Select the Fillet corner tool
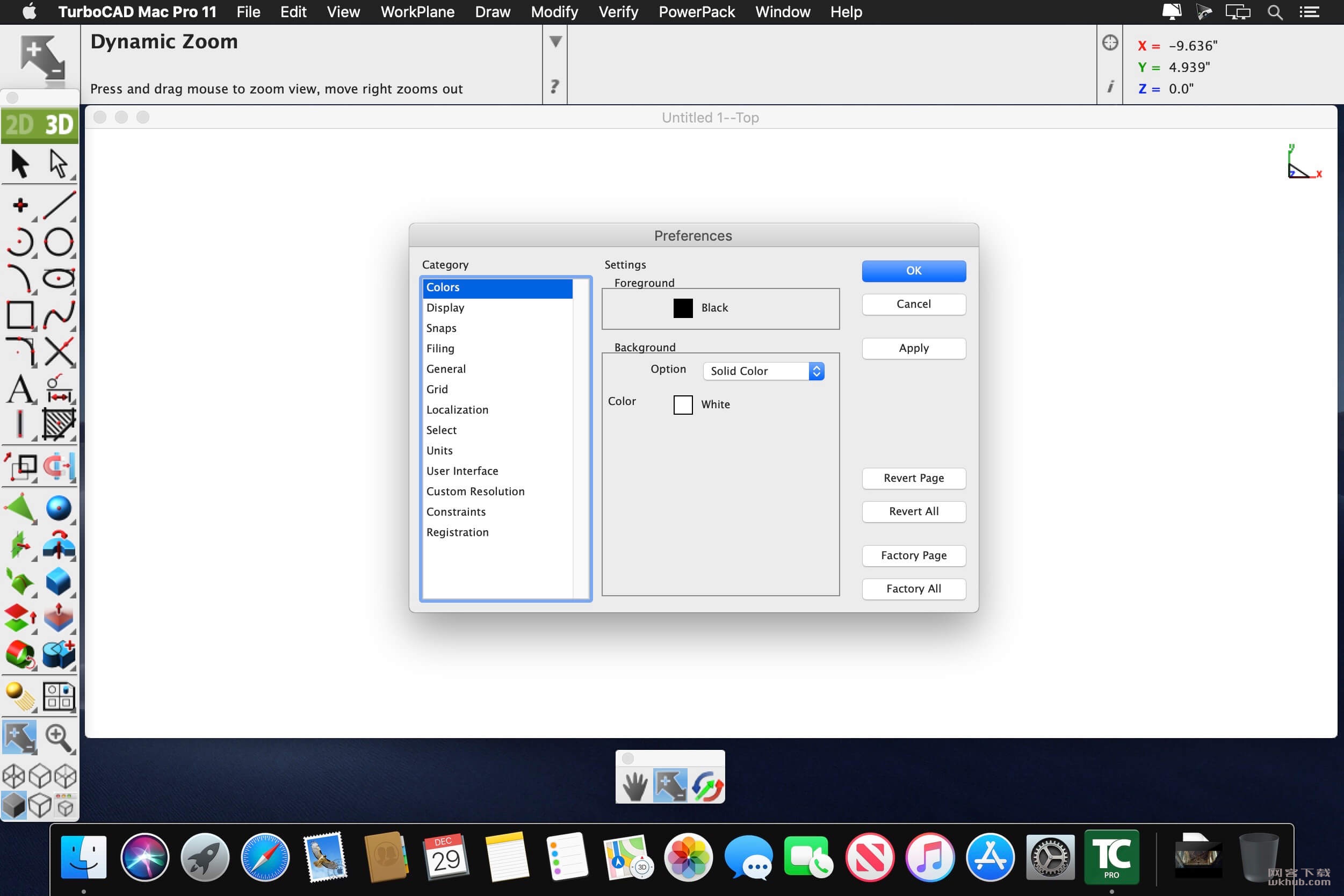The image size is (1344, 896). 20,351
